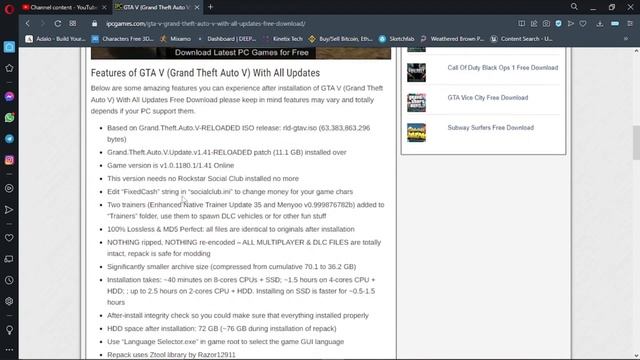View site security padlock info

coord(95,24)
